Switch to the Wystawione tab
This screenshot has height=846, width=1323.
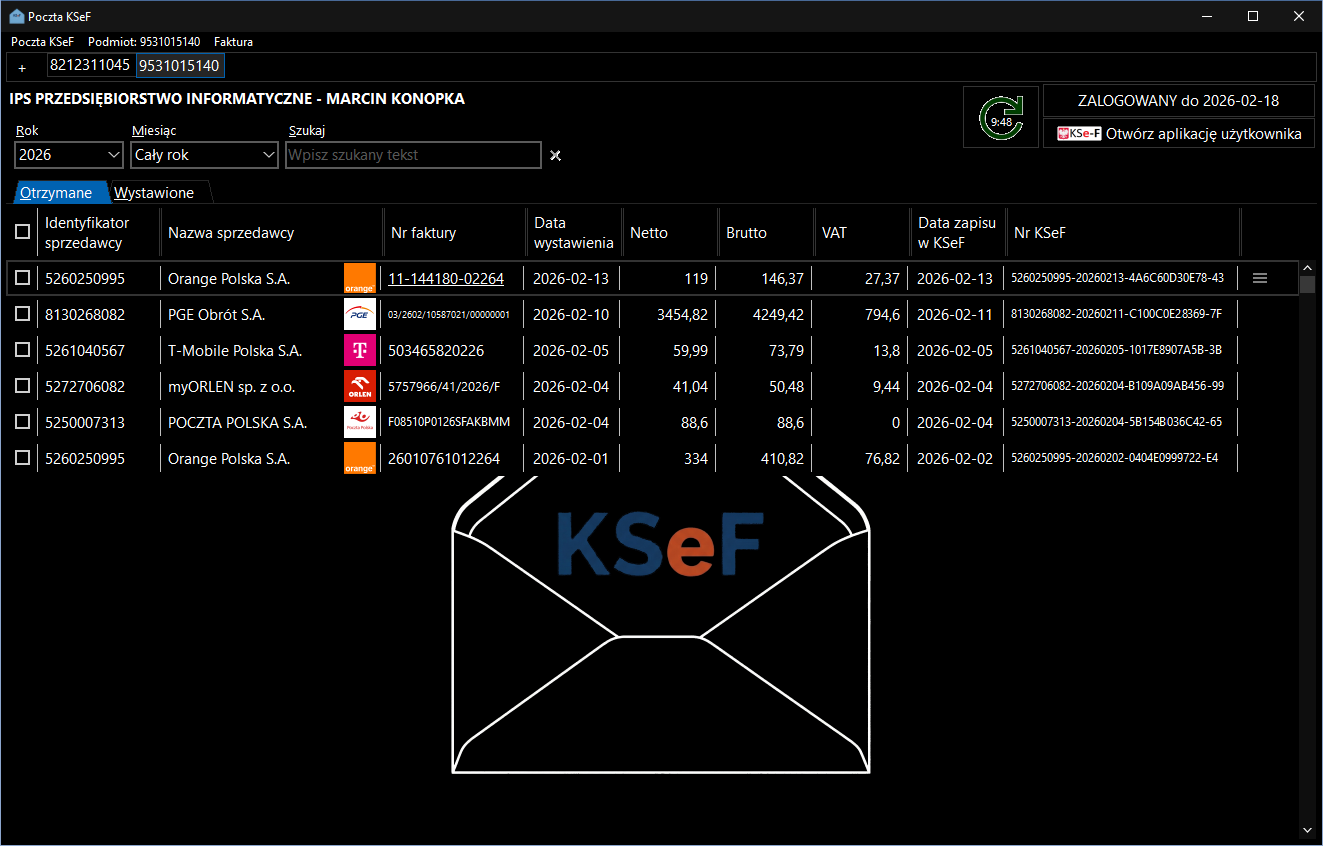point(154,193)
